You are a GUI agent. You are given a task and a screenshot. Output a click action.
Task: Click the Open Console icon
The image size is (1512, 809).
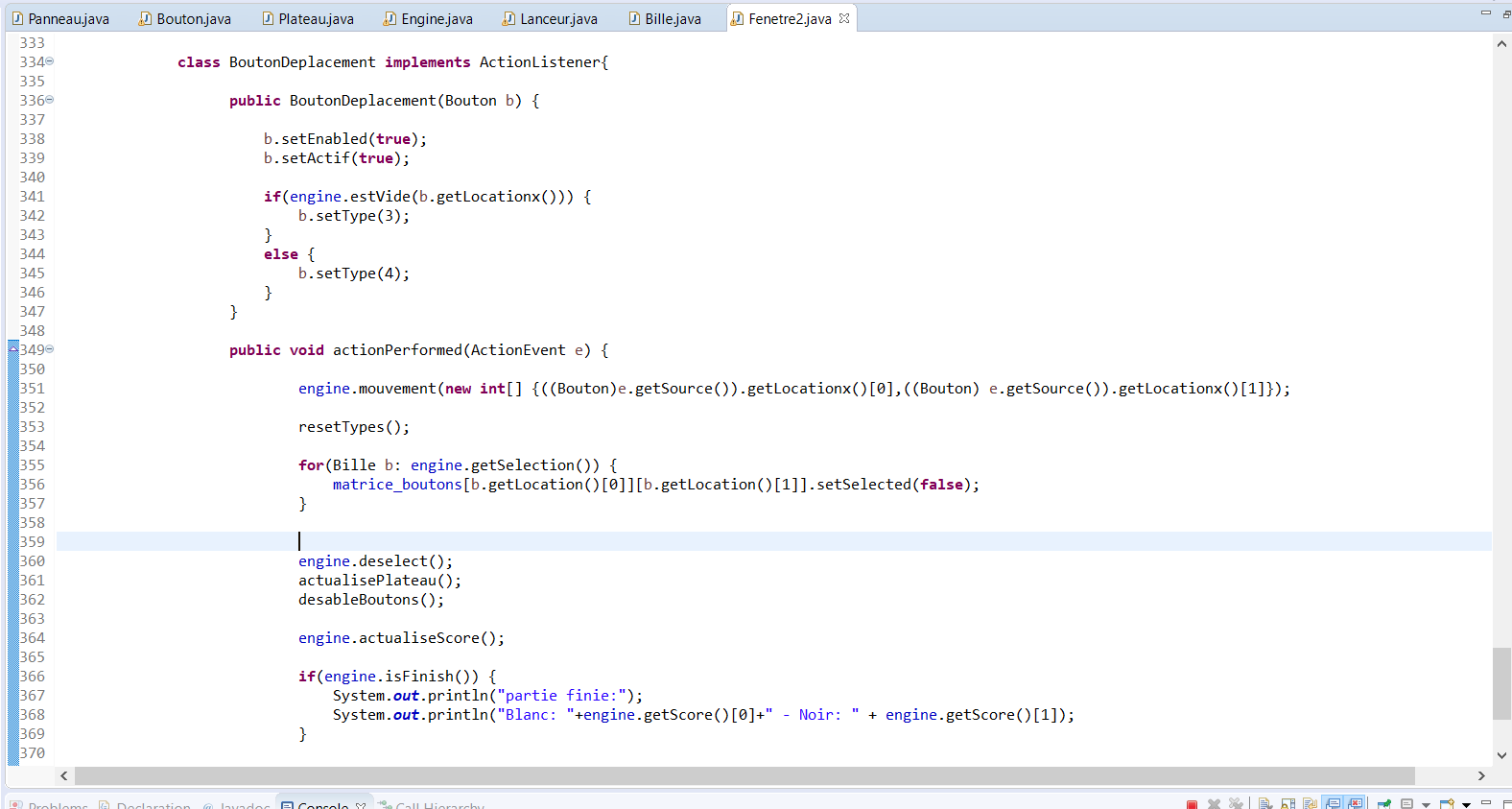pyautogui.click(x=1448, y=804)
